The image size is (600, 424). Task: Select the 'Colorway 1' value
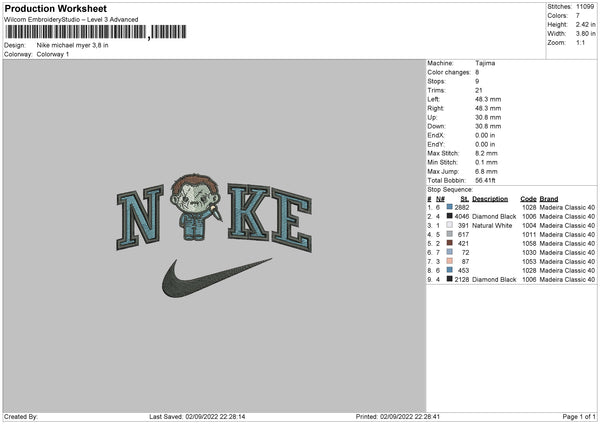(x=53, y=54)
